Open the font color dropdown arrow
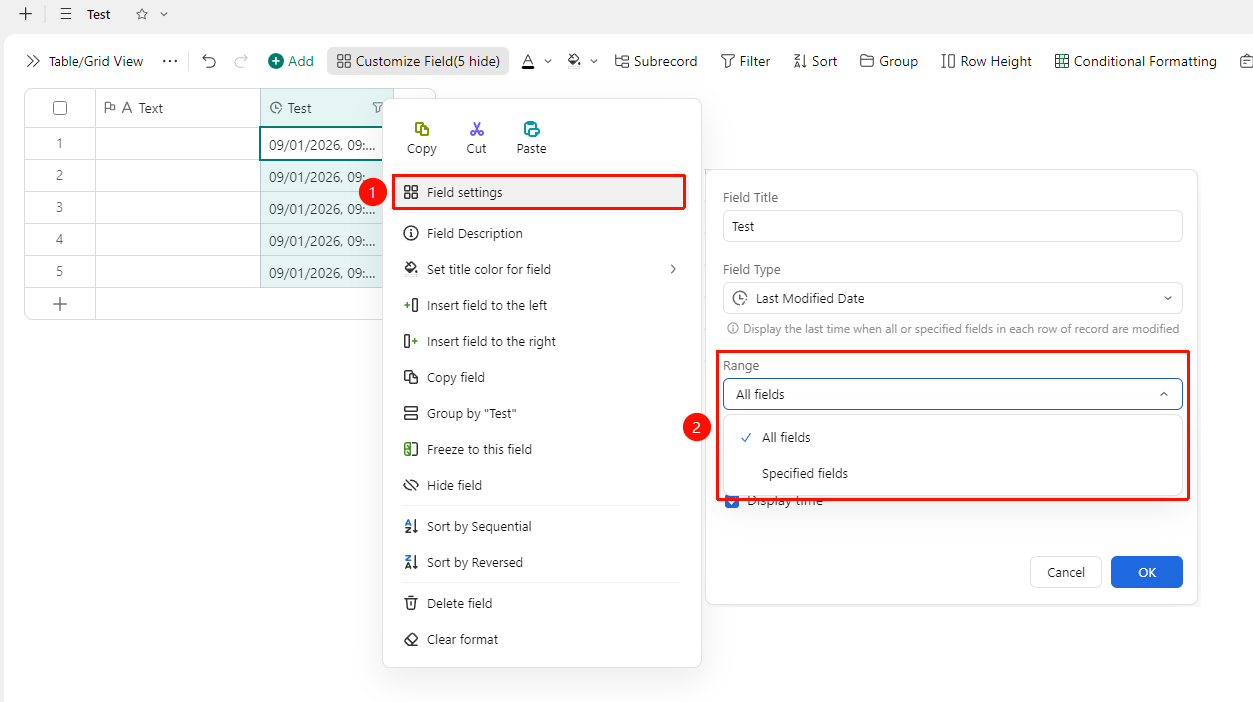This screenshot has width=1253, height=702. 548,61
